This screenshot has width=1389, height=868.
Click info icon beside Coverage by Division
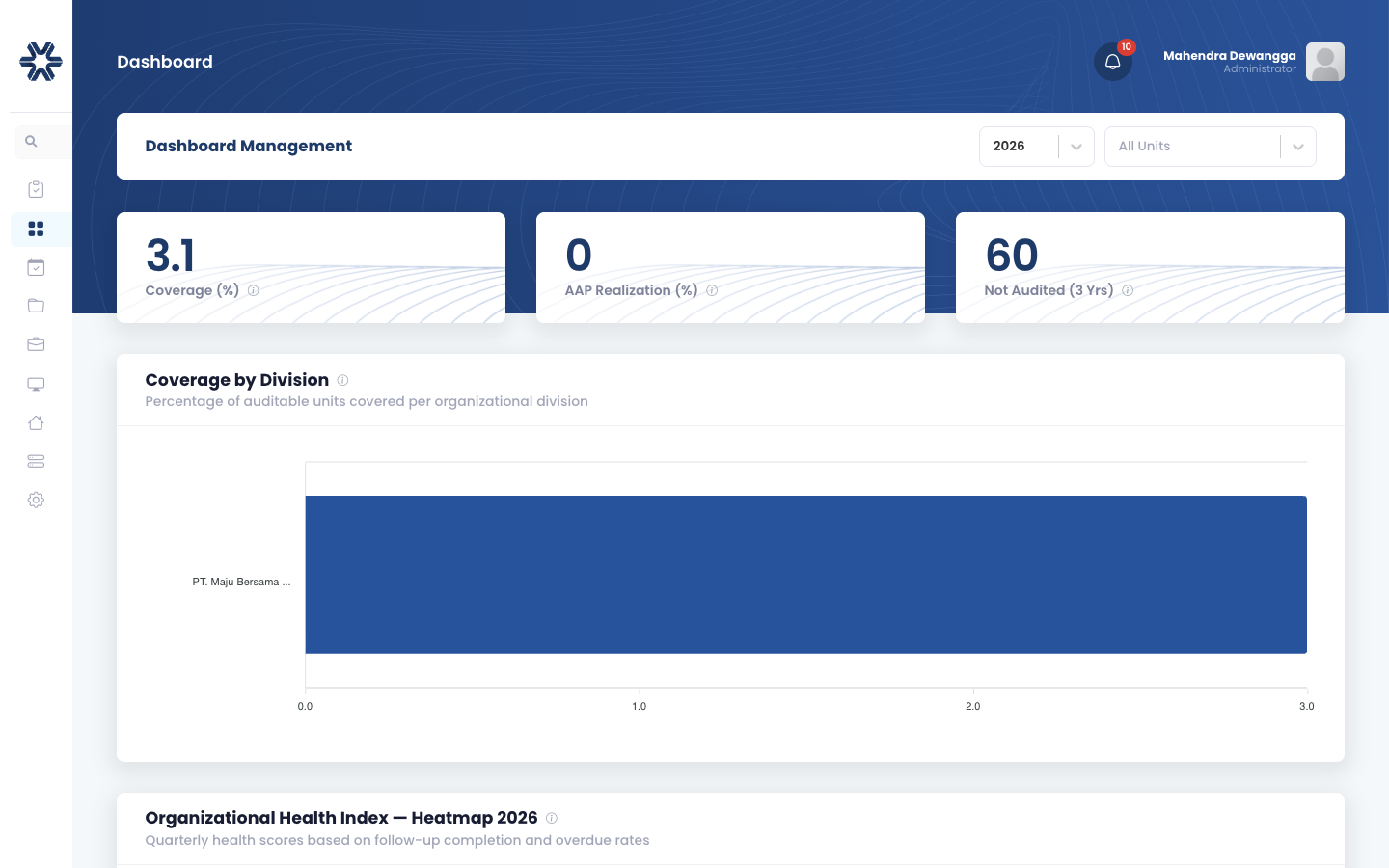click(342, 380)
